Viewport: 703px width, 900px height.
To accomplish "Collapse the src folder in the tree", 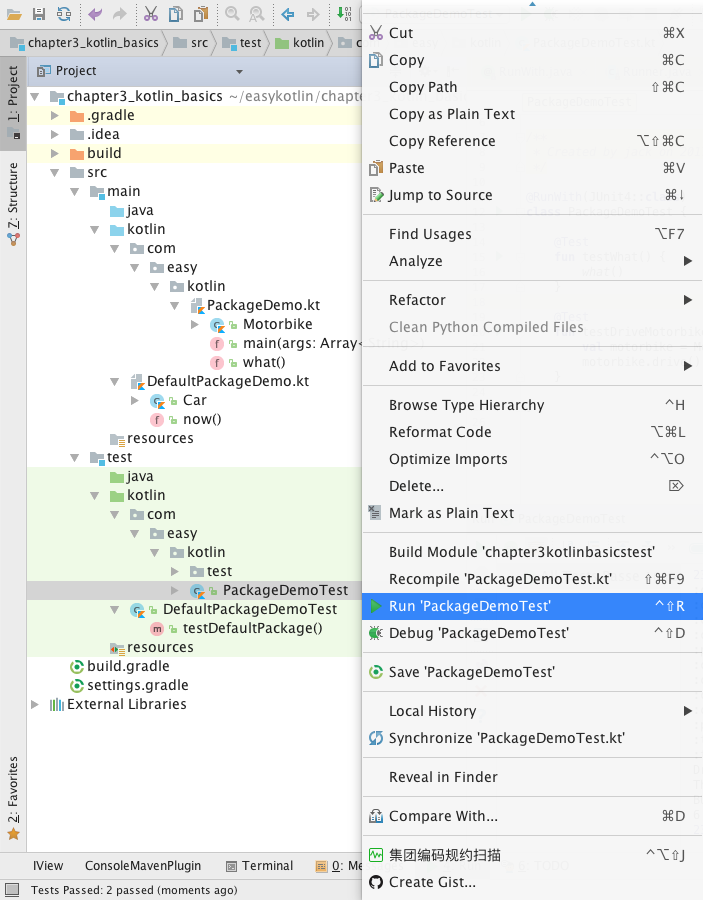I will tap(56, 172).
